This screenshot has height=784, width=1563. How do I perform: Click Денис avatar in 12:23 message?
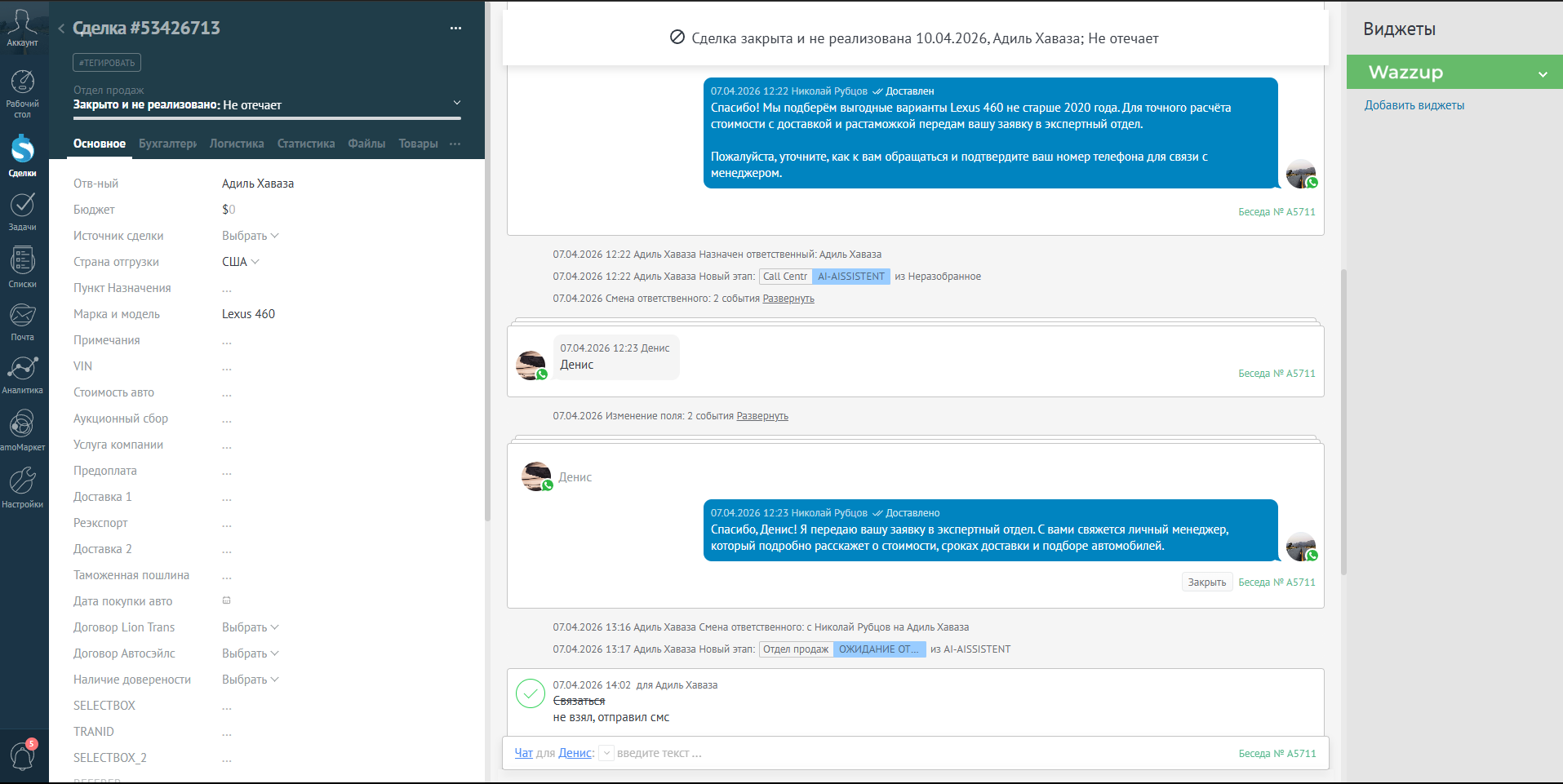click(531, 365)
